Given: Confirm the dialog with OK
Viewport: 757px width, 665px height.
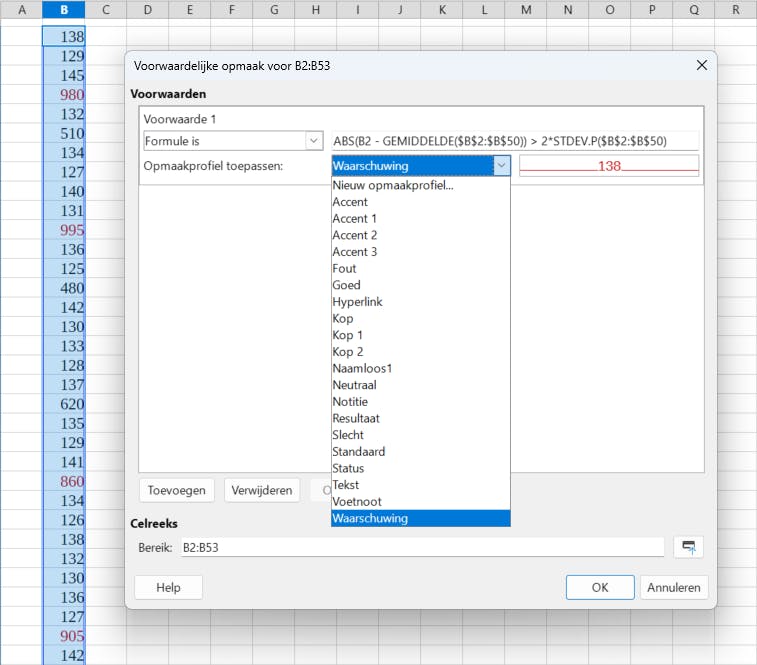Looking at the screenshot, I should [x=600, y=587].
